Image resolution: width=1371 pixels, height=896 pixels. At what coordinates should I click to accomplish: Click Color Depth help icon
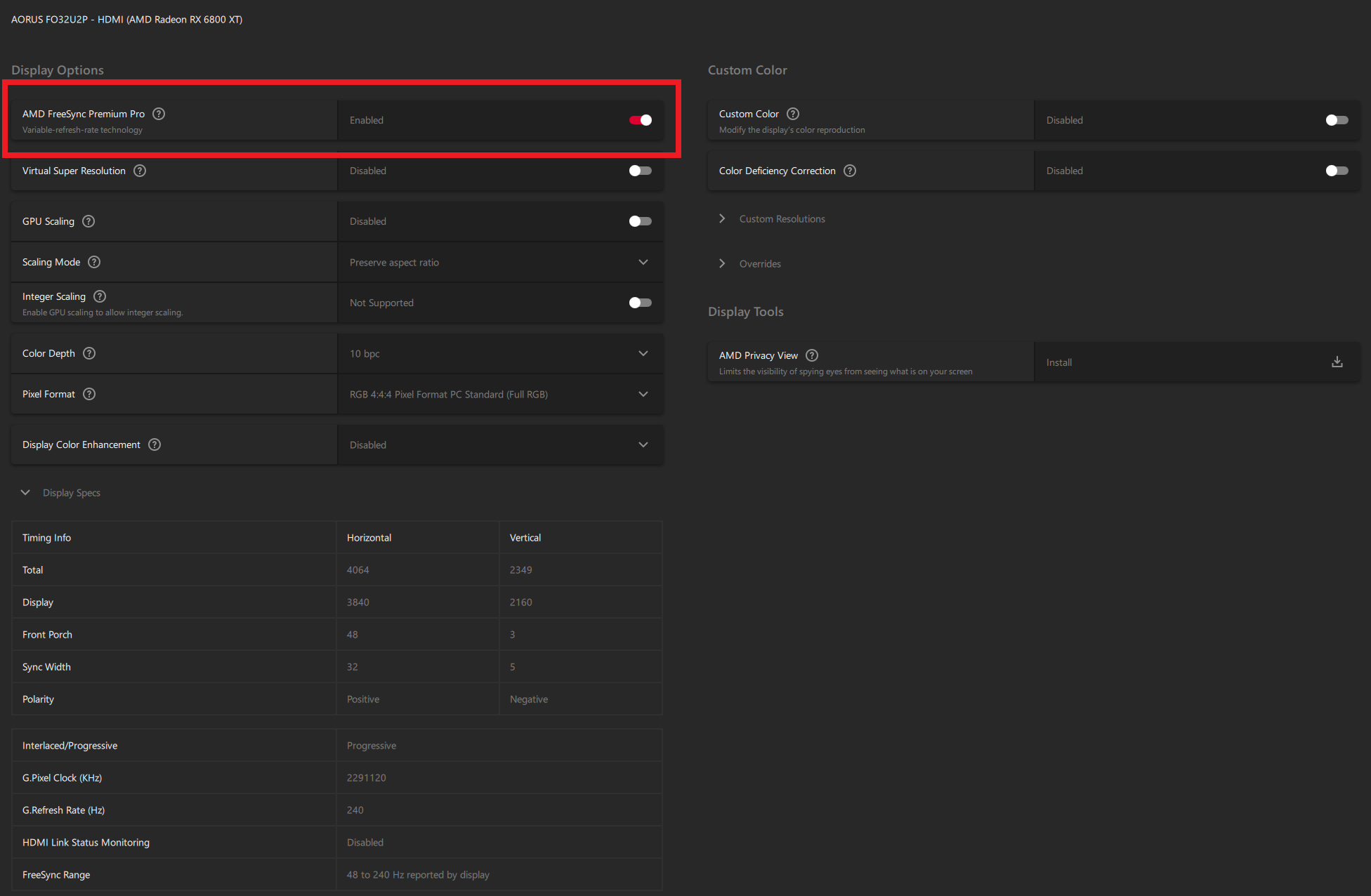click(x=89, y=353)
